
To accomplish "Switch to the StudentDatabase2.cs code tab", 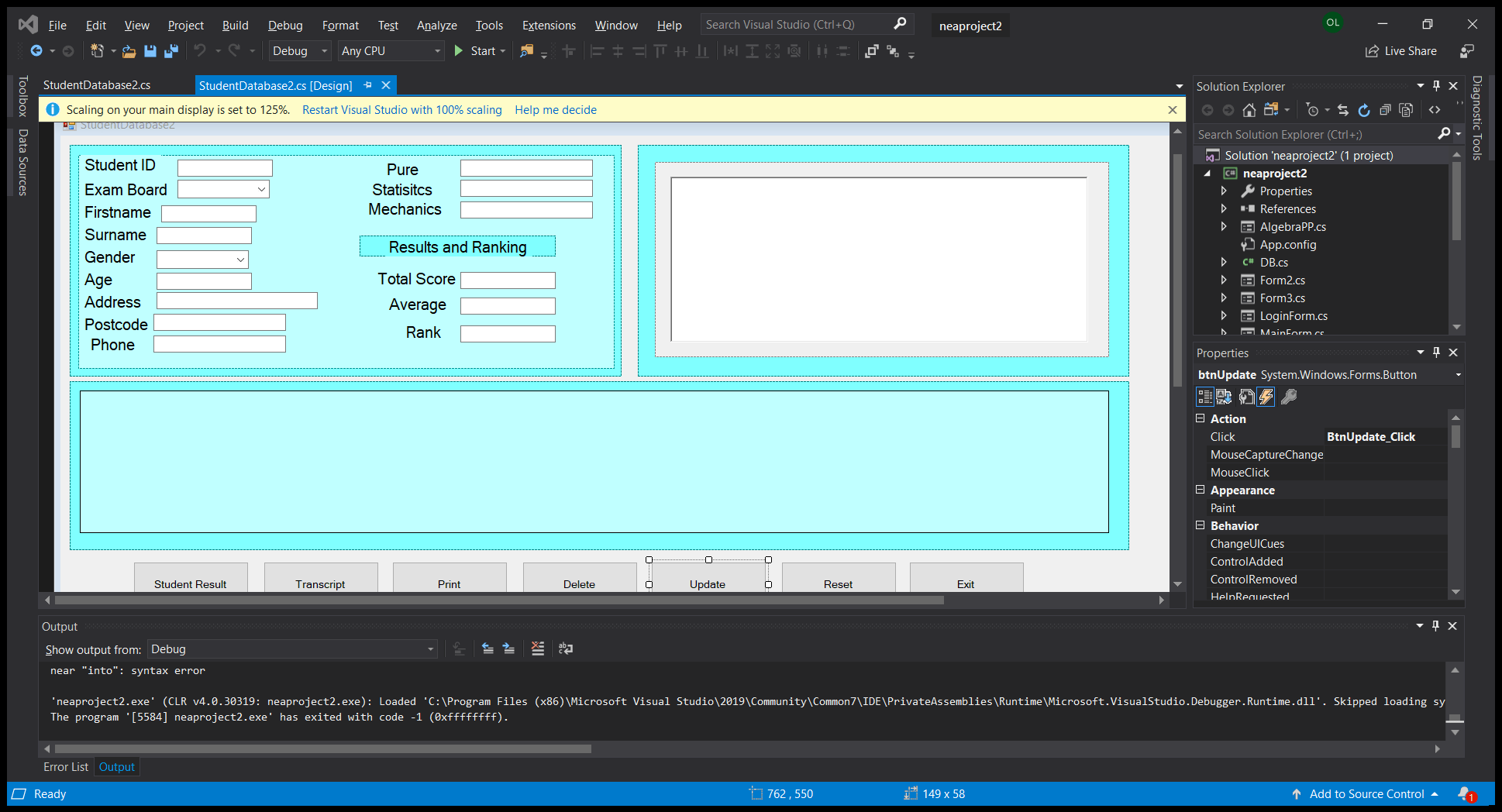I will 97,85.
